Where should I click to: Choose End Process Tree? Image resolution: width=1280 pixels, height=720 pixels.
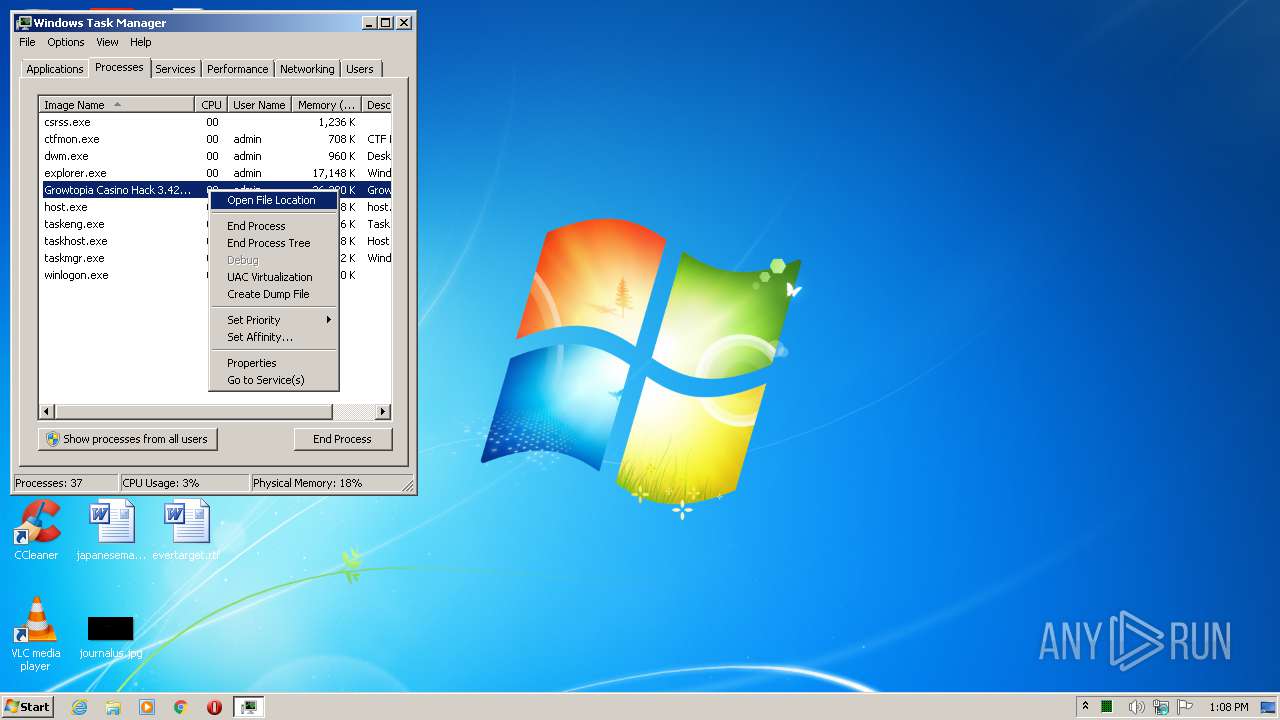coord(273,243)
